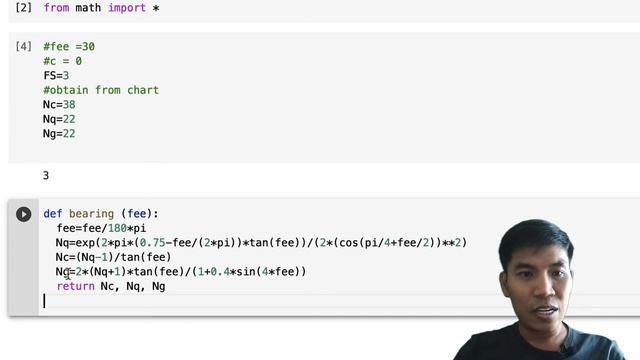Click the 'def bearing (fee):' definition line
Screen dimensions: 640x360
pyautogui.click(x=101, y=214)
